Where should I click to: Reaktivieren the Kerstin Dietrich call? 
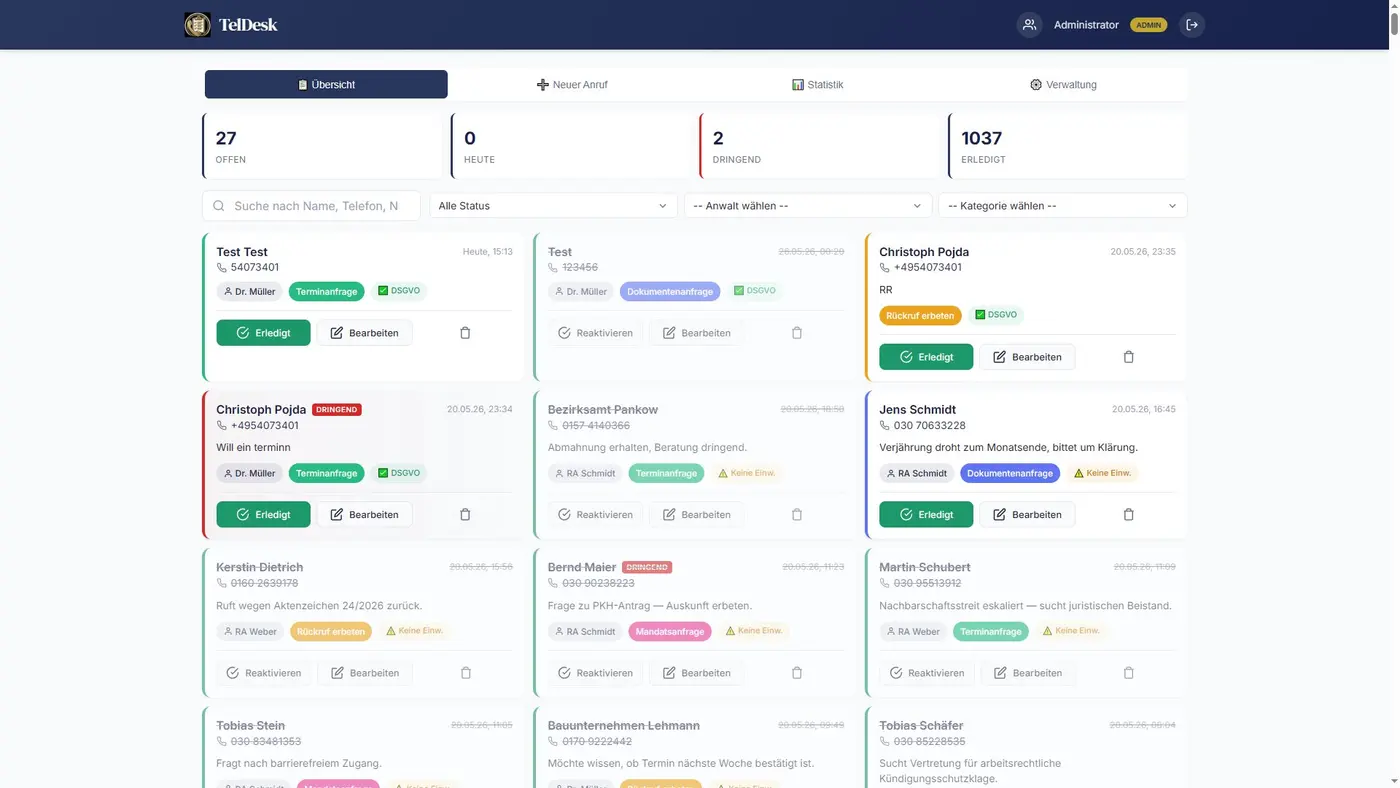click(x=264, y=673)
